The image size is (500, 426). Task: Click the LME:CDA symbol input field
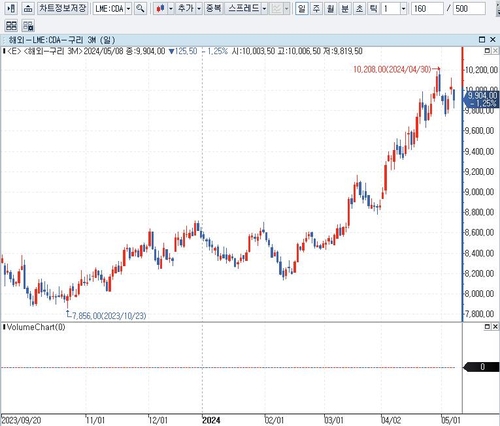109,8
